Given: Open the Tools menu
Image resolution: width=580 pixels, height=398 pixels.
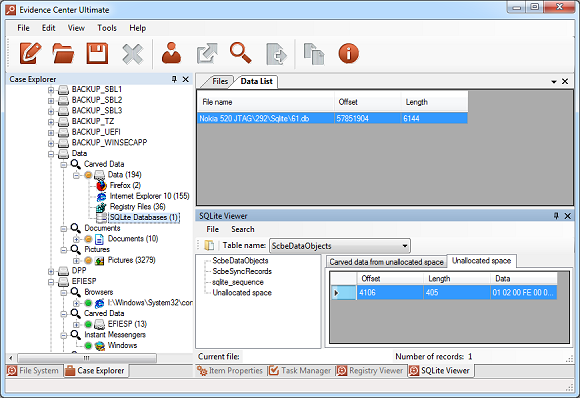Looking at the screenshot, I should pos(107,28).
